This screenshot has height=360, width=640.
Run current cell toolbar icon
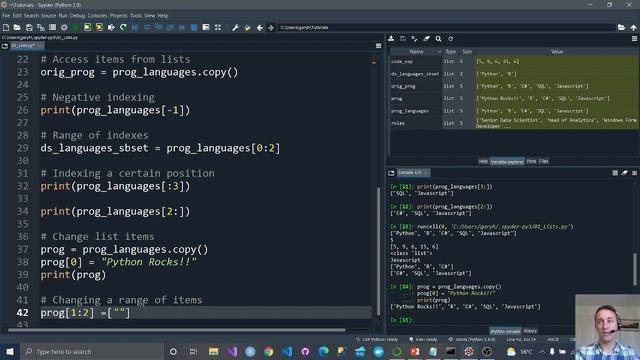(x=87, y=27)
